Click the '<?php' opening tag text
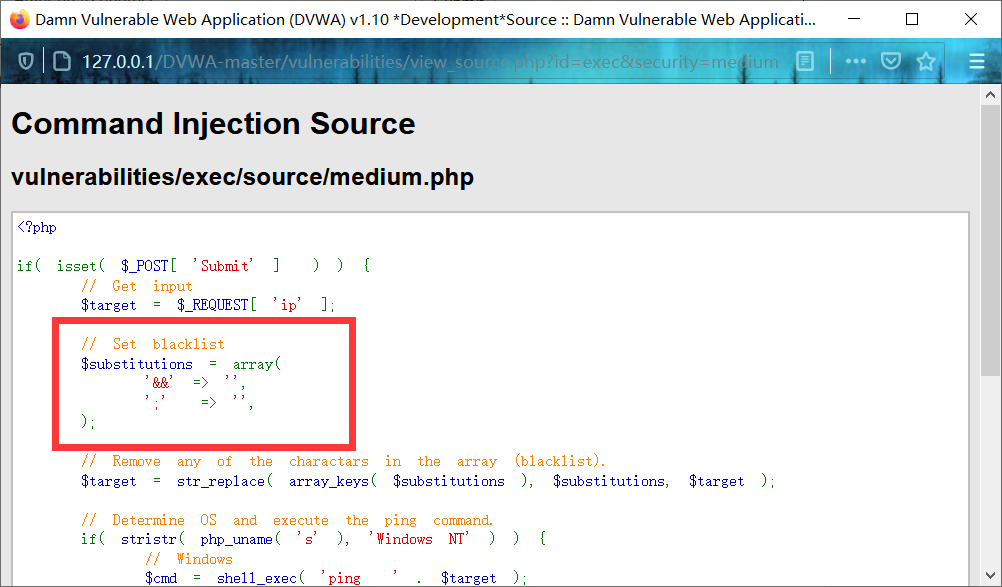Screen dimensions: 1002x587 tap(37, 227)
